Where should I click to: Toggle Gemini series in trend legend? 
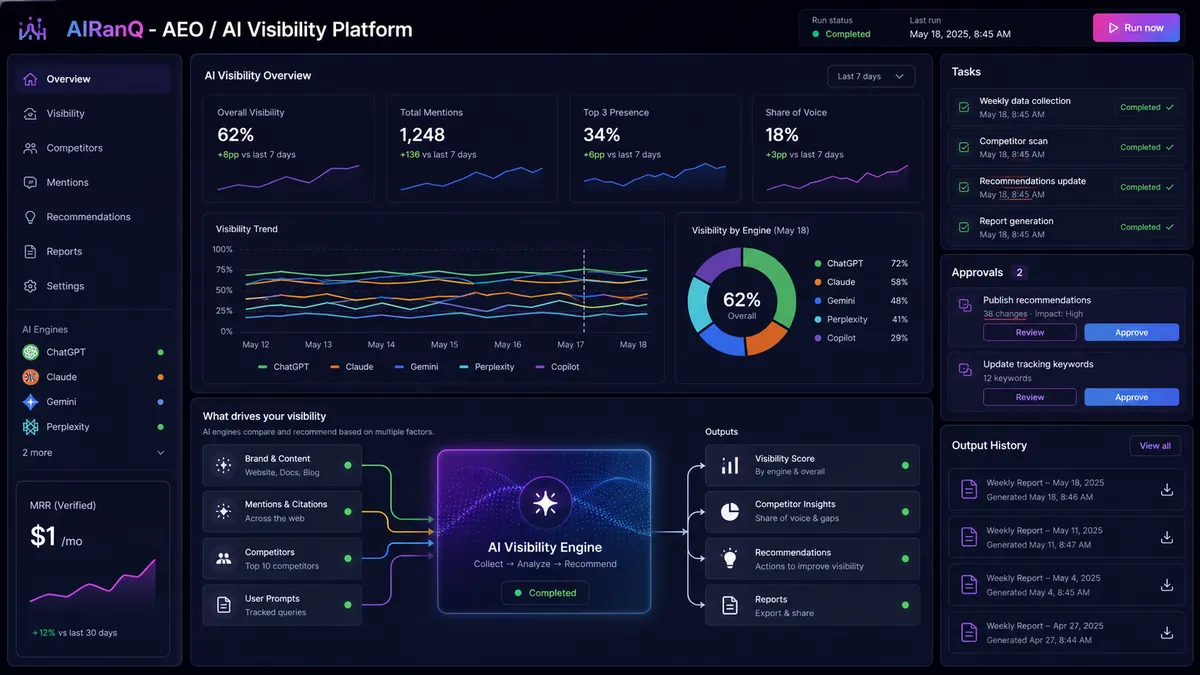[416, 367]
